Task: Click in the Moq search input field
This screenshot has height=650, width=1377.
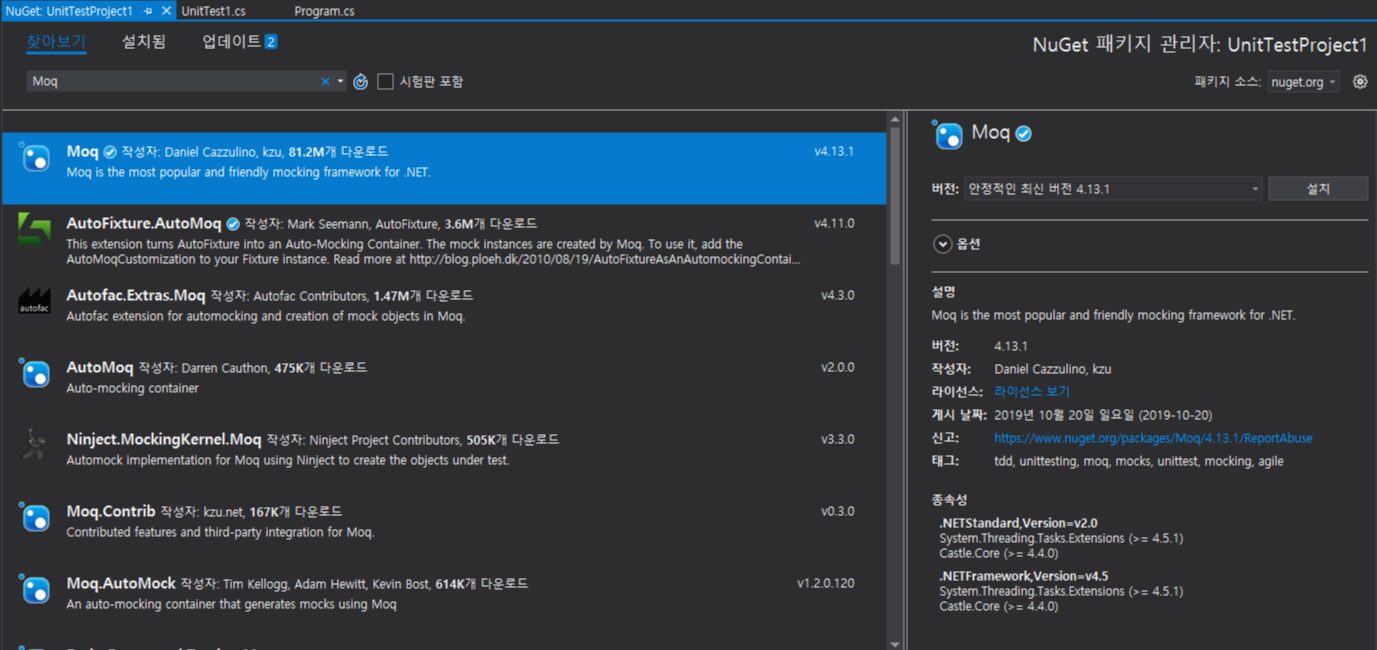Action: point(173,82)
